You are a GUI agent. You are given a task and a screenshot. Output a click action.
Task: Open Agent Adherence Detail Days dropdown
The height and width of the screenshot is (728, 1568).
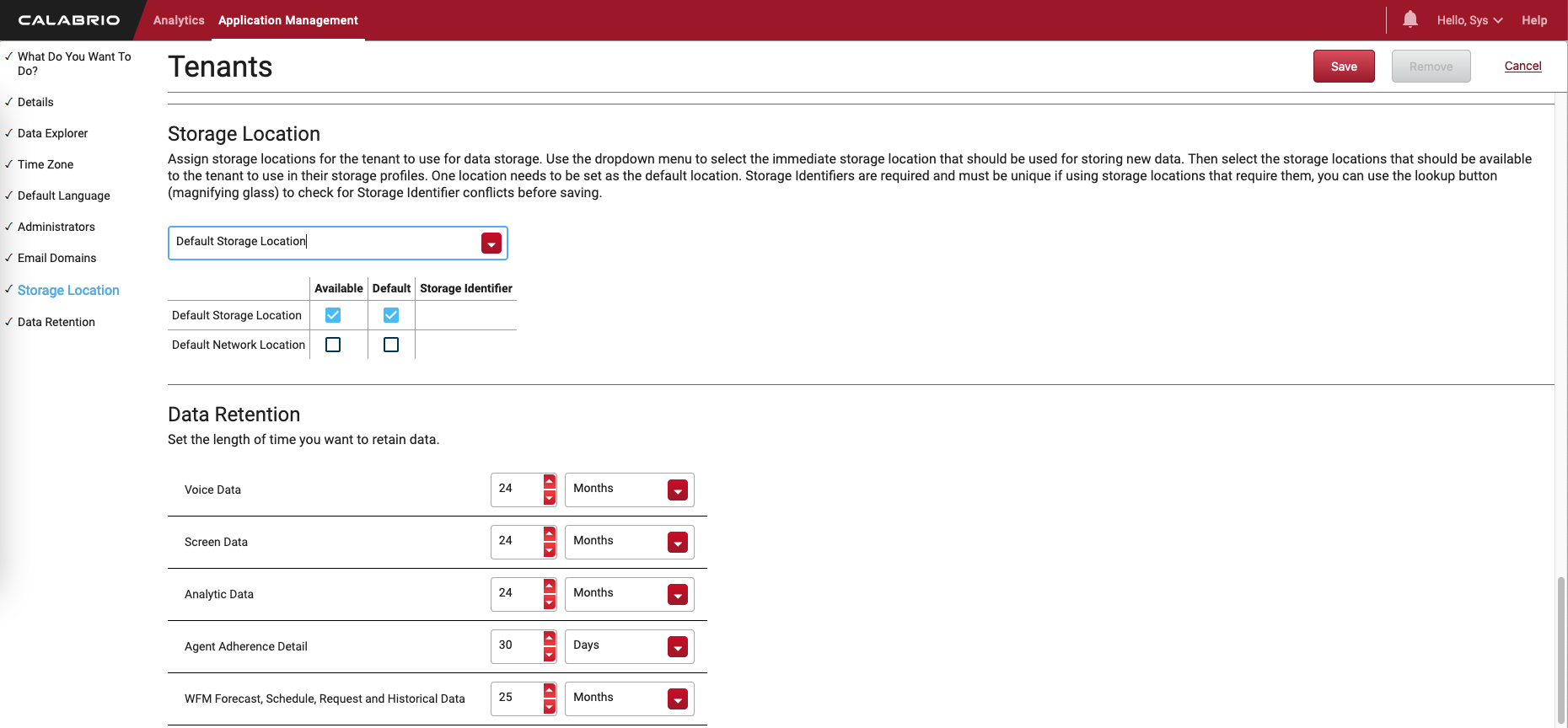tap(678, 647)
